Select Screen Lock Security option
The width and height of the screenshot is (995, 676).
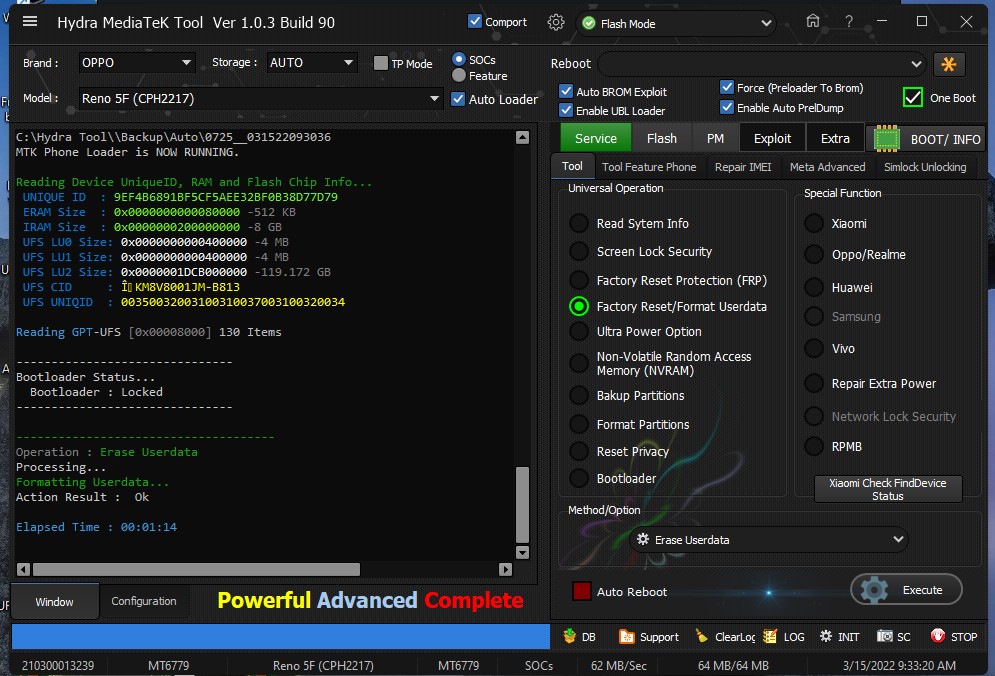point(579,251)
